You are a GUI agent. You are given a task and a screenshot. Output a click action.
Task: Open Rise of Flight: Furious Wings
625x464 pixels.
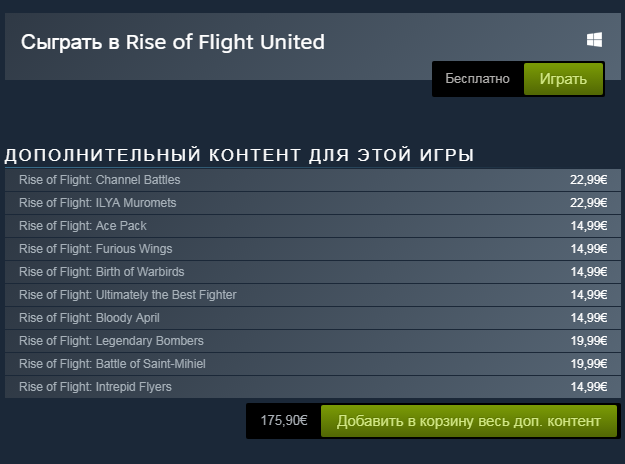pyautogui.click(x=313, y=249)
